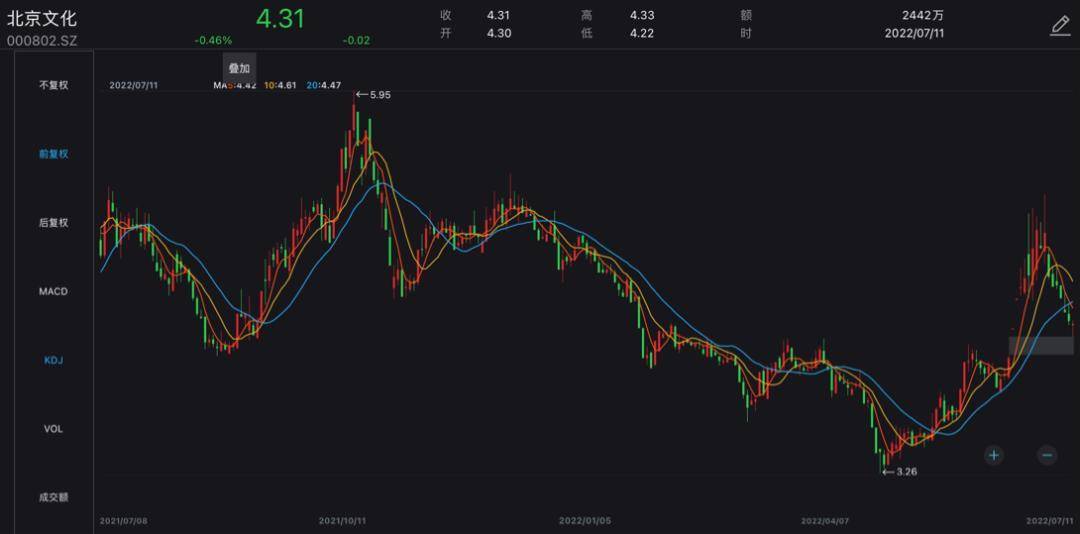
Task: Select 后复权 price adjustment mode
Action: click(x=54, y=223)
